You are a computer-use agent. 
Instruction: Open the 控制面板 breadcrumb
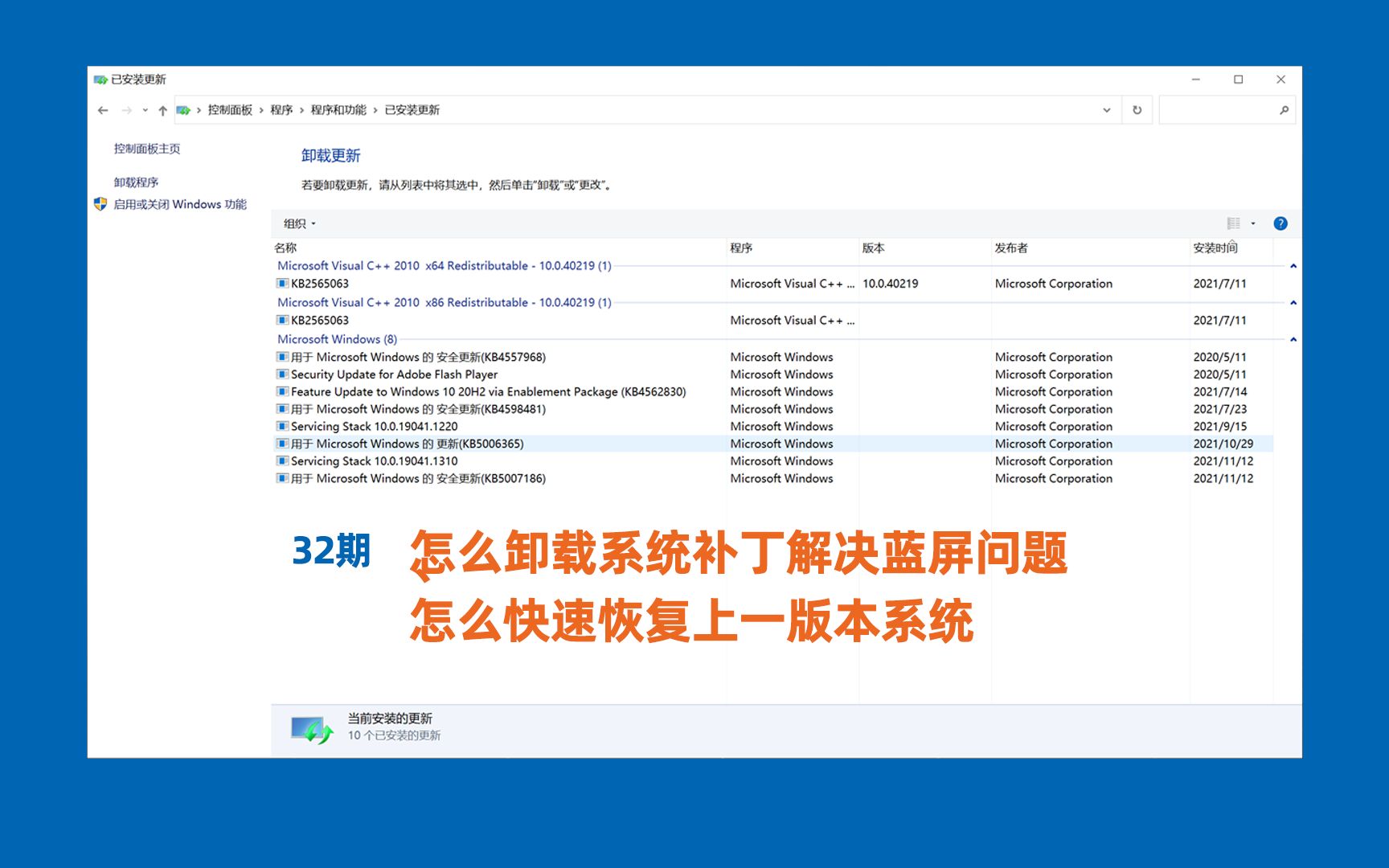coord(230,110)
